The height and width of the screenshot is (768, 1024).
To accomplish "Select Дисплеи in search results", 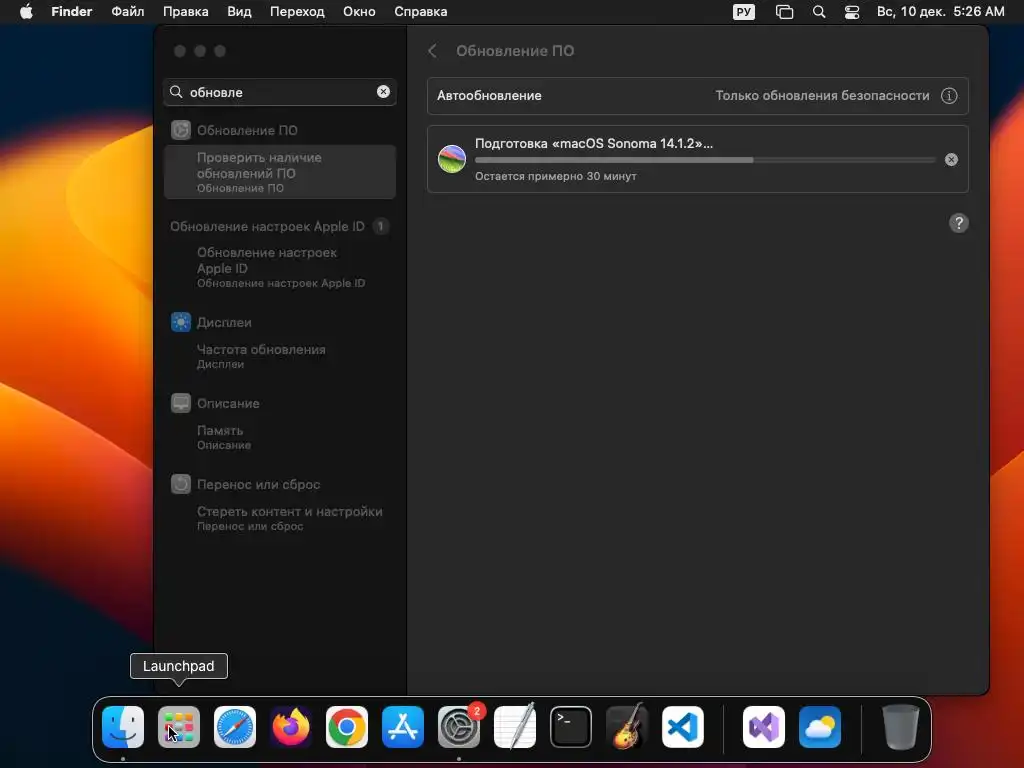I will [224, 323].
